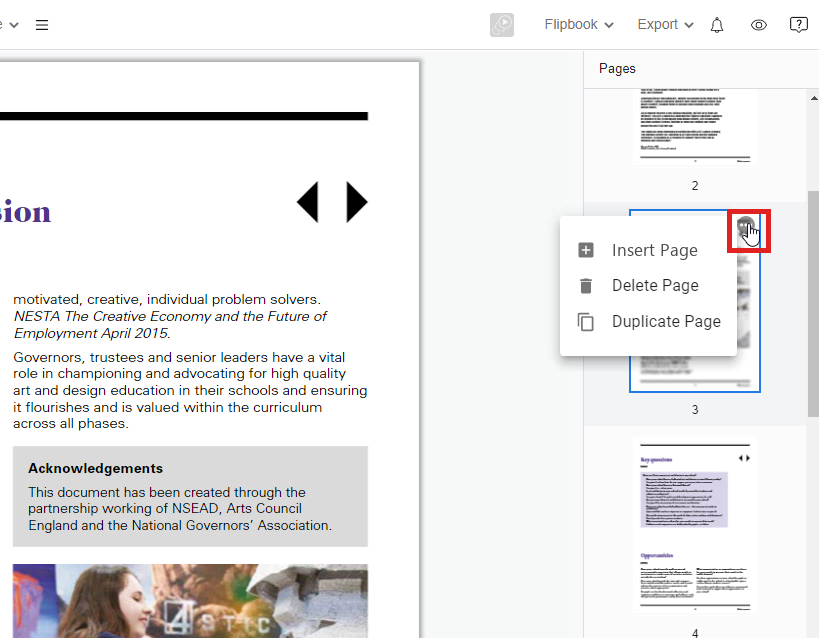The width and height of the screenshot is (819, 638).
Task: Choose Insert Page from the menu
Action: point(648,250)
